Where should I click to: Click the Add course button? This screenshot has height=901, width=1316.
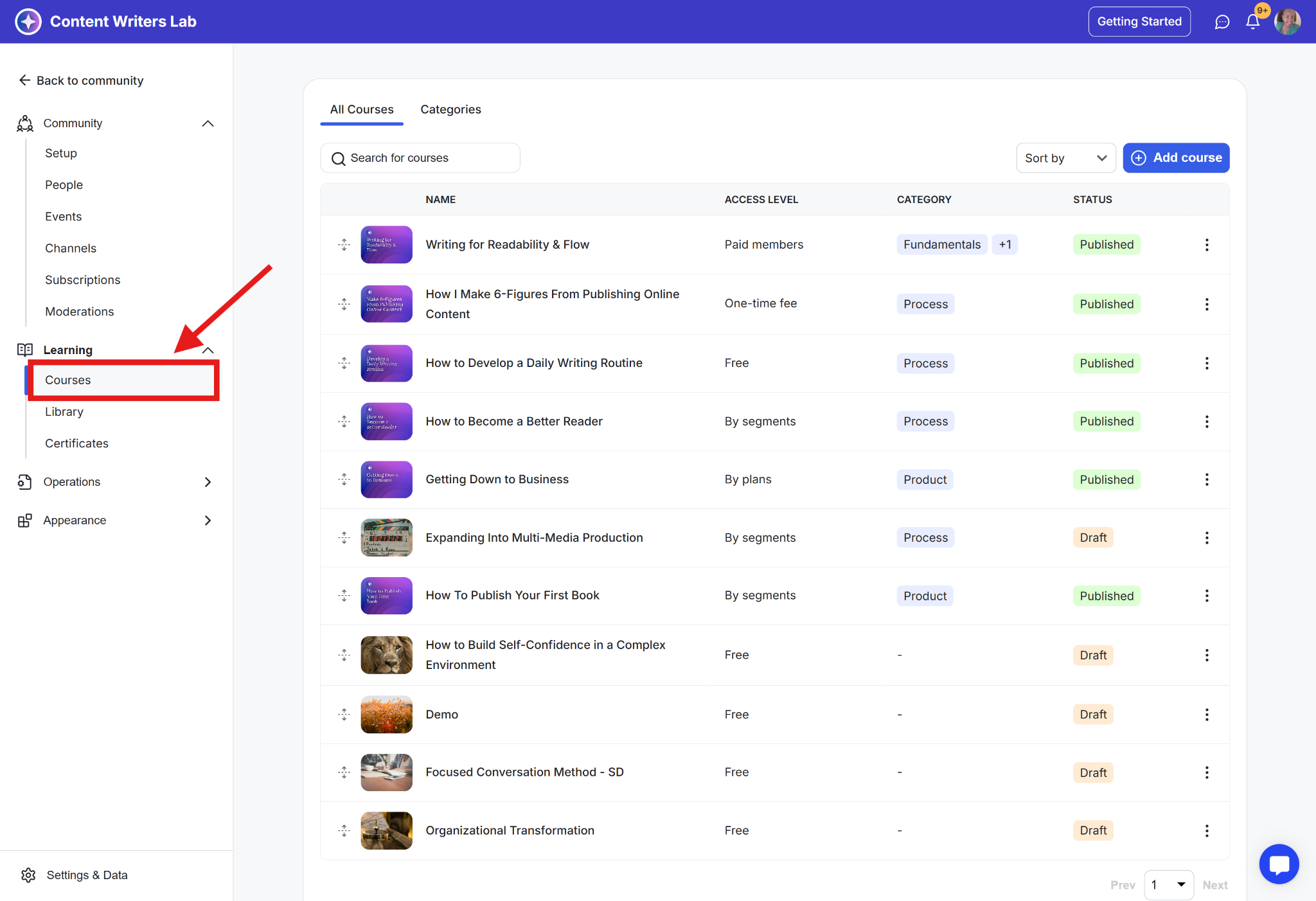[x=1176, y=158]
